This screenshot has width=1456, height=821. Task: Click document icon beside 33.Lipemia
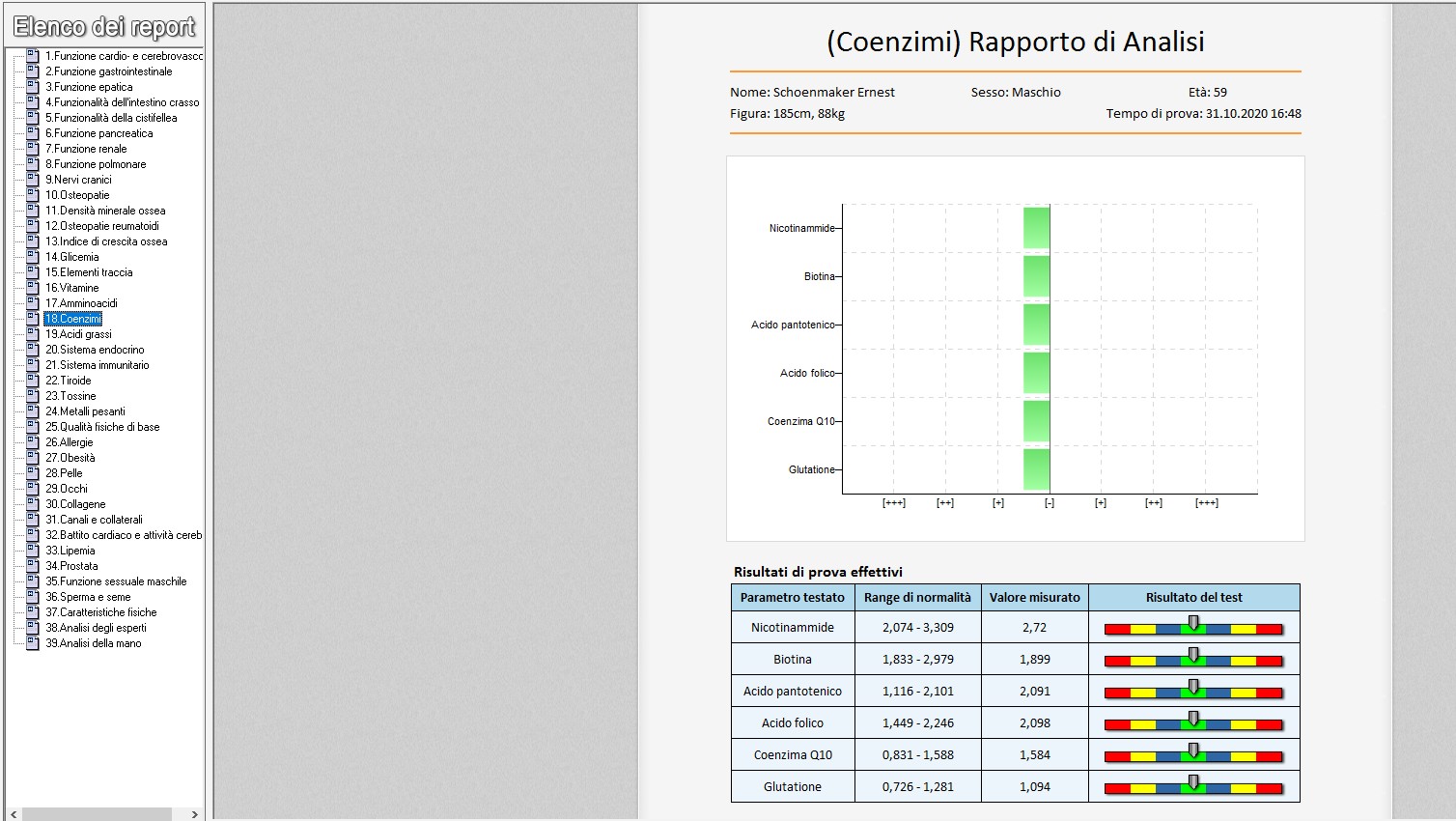coord(33,551)
